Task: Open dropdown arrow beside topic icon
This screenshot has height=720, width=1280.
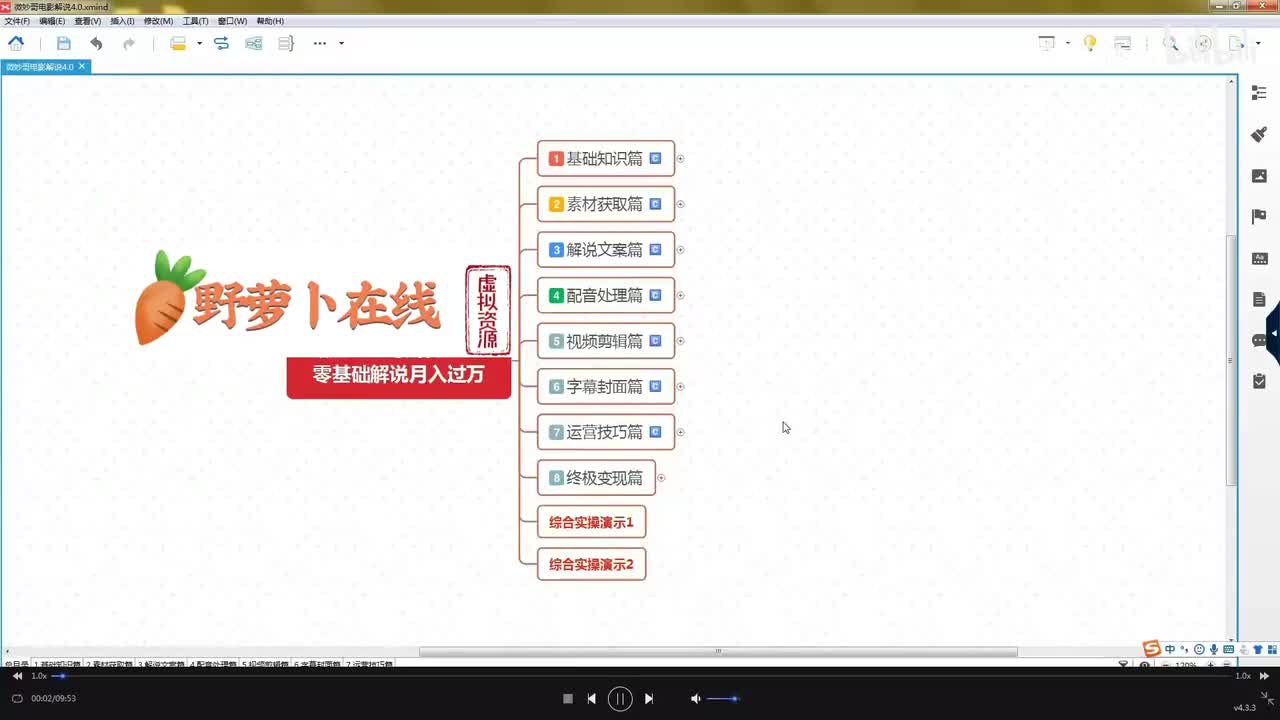Action: coord(199,43)
